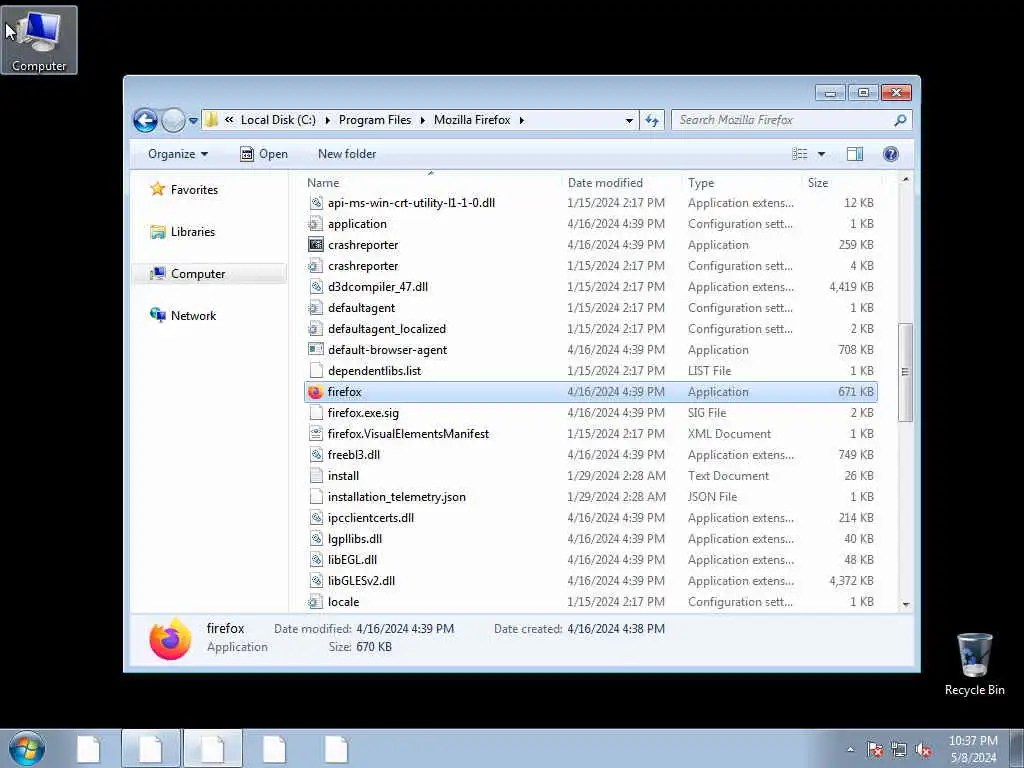Image resolution: width=1024 pixels, height=768 pixels.
Task: Select Computer in navigation pane
Action: pos(187,274)
